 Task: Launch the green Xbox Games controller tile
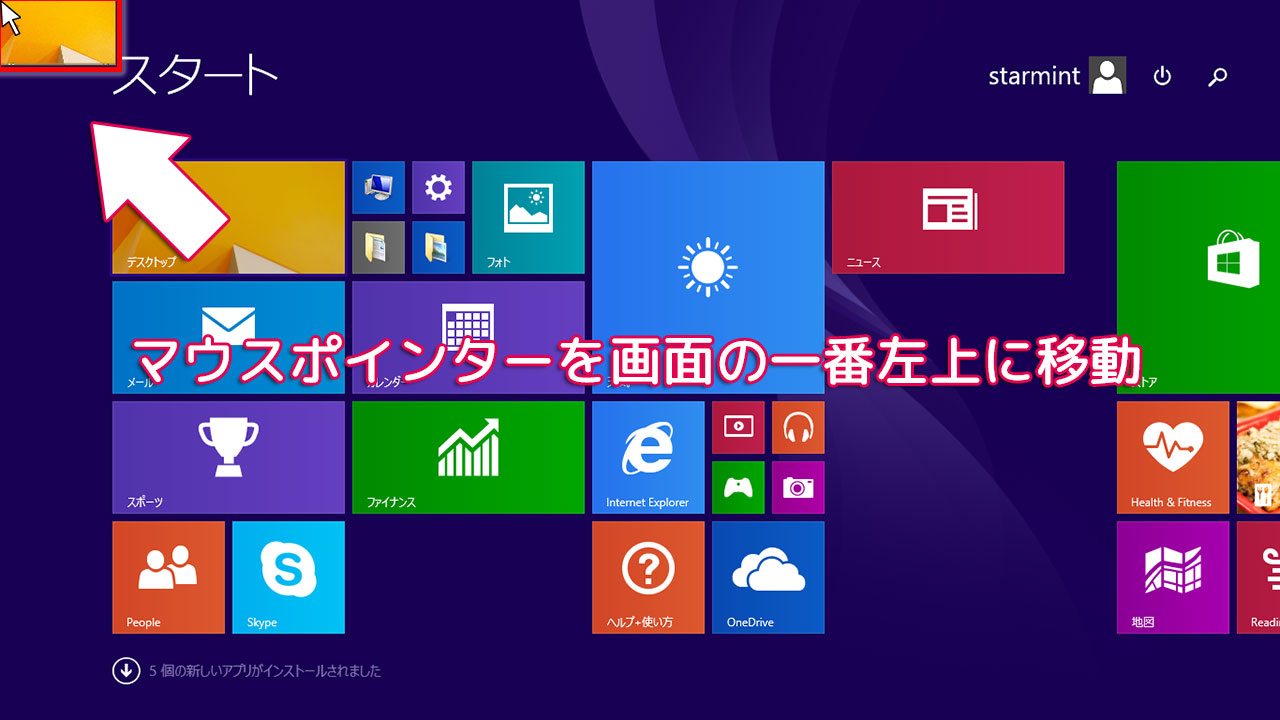(738, 487)
